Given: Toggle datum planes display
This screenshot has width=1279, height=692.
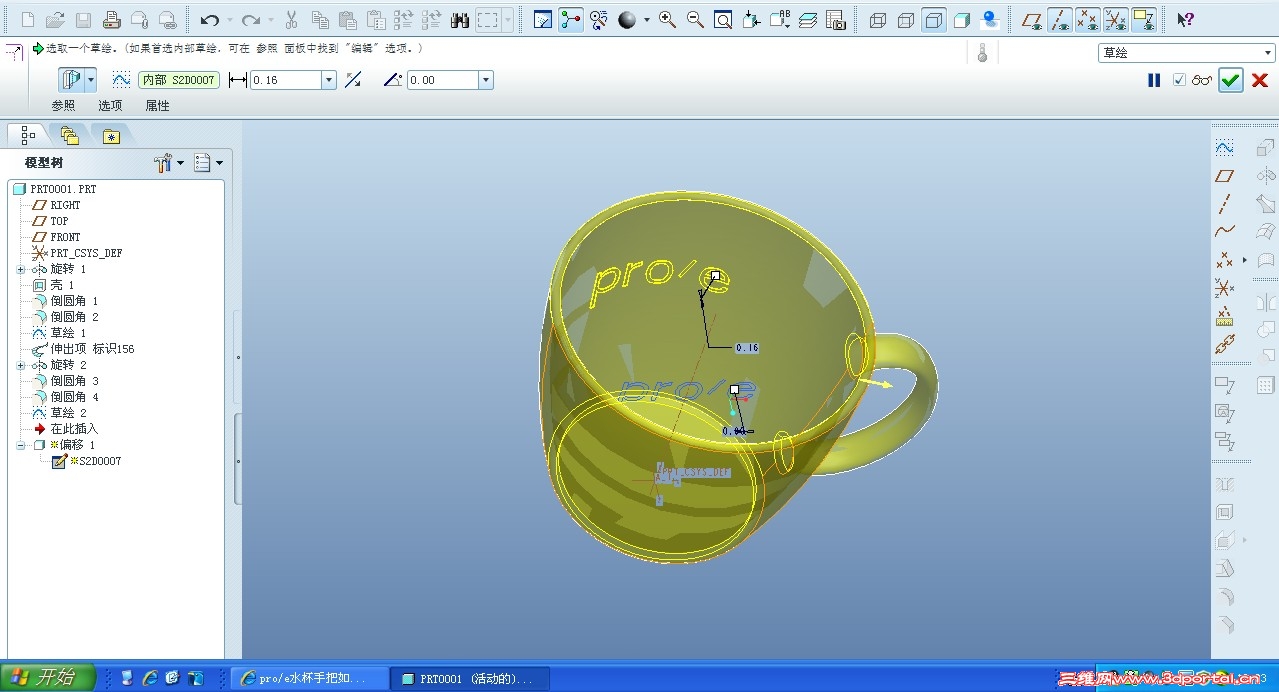Looking at the screenshot, I should pyautogui.click(x=1032, y=19).
